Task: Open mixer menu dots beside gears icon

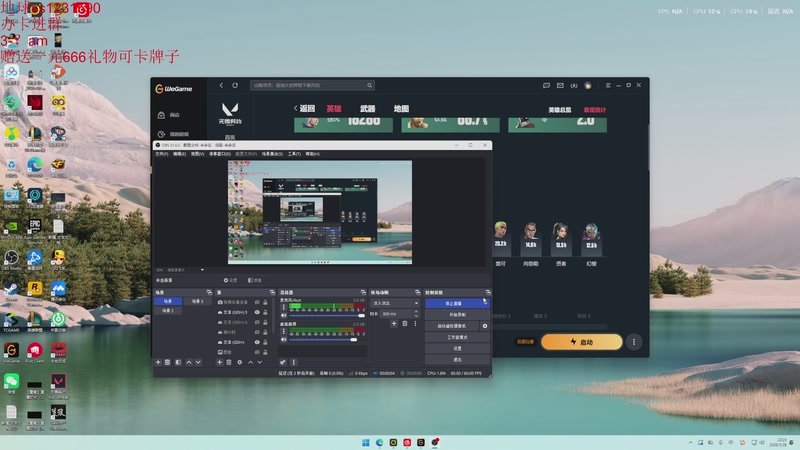Action: (x=293, y=362)
